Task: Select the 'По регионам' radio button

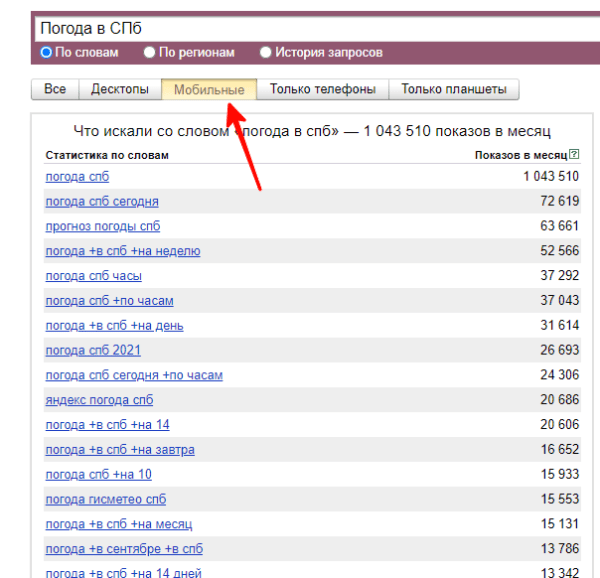Action: (x=149, y=52)
